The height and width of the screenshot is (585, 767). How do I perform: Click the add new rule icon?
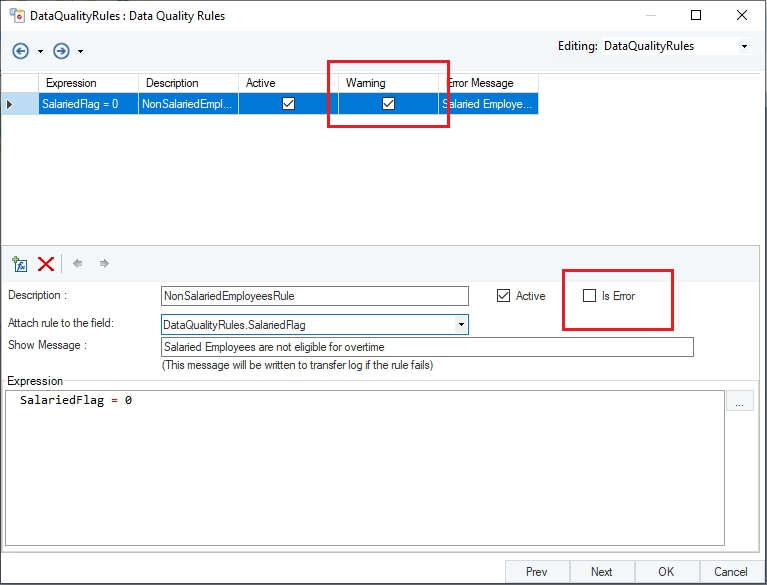19,264
